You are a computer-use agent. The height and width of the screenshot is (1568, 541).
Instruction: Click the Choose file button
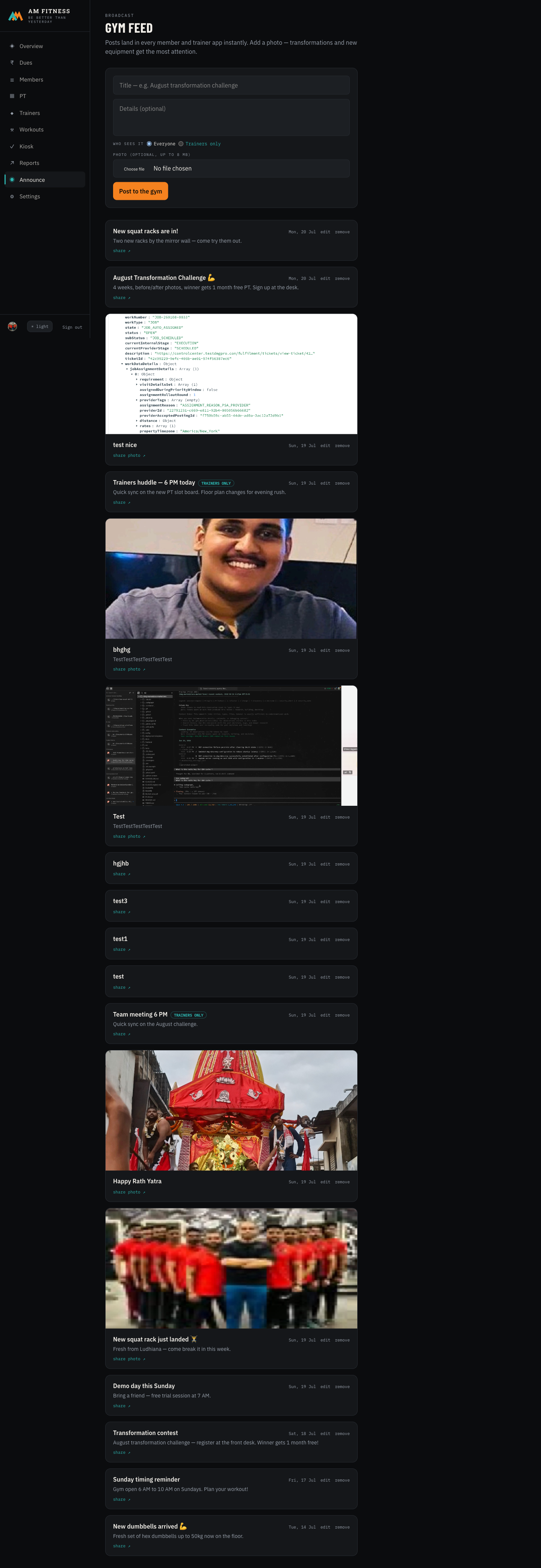134,169
